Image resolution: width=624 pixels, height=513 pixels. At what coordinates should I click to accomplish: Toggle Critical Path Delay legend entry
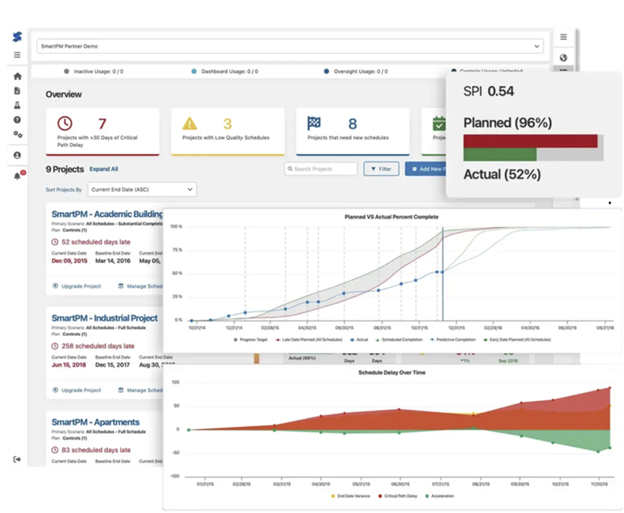pyautogui.click(x=398, y=496)
